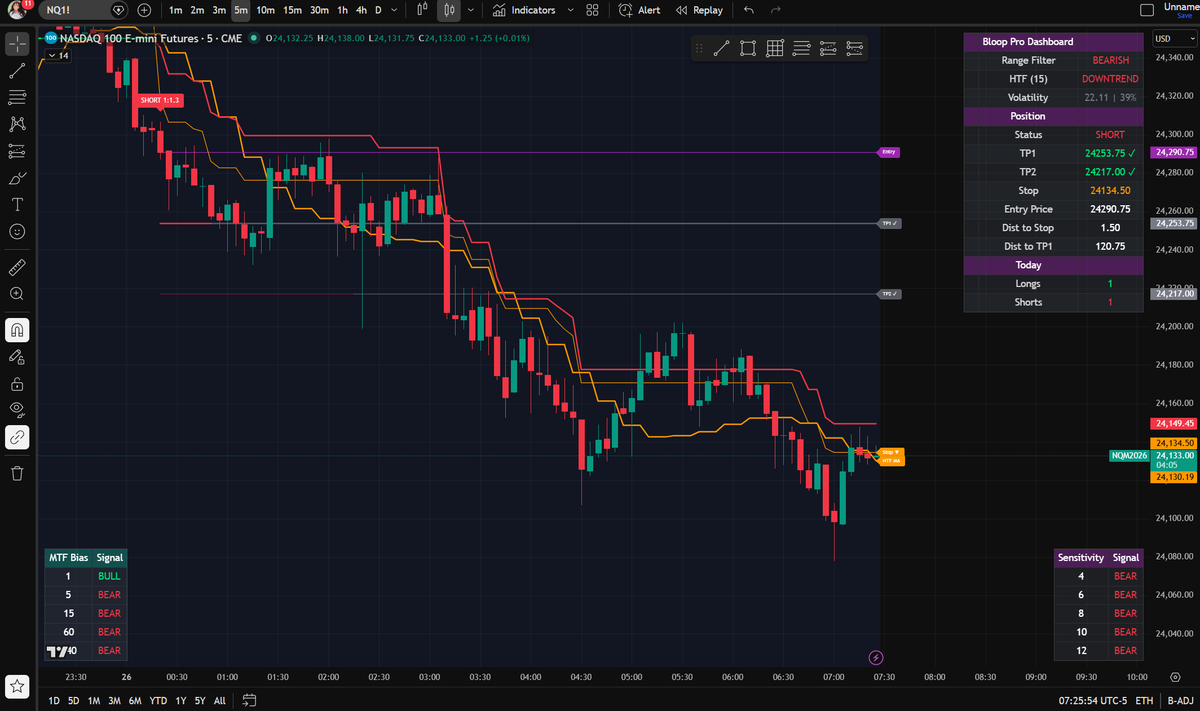This screenshot has width=1200, height=711.
Task: Toggle hide all drawings eye icon
Action: pyautogui.click(x=17, y=410)
